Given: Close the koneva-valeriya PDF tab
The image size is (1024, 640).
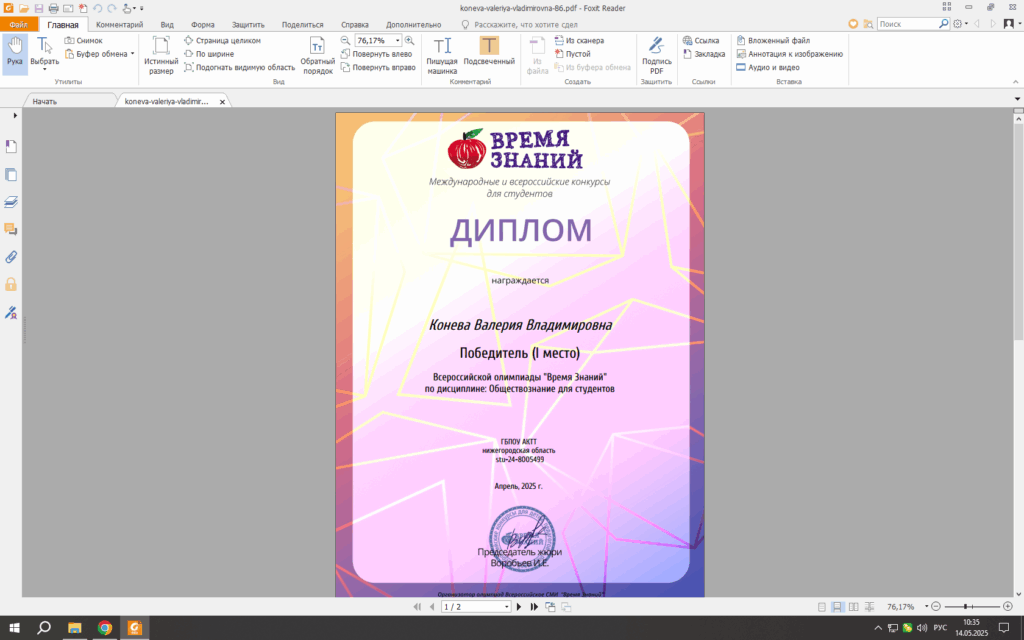Looking at the screenshot, I should pos(222,102).
